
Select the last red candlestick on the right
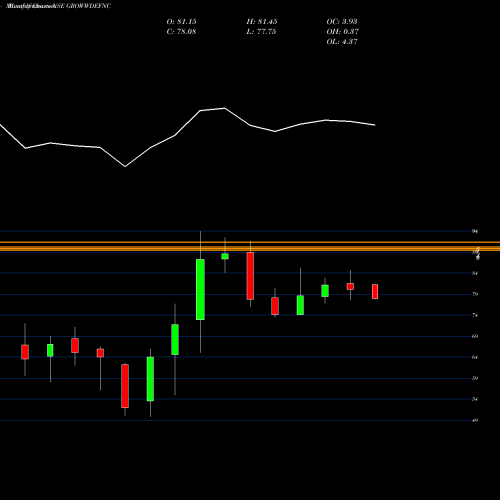point(375,291)
